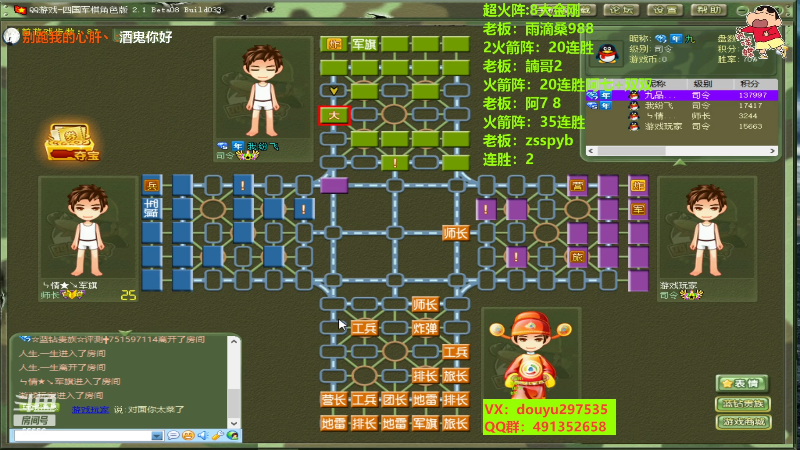The height and width of the screenshot is (450, 800).
Task: Select the purple 旅 piece
Action: point(577,257)
